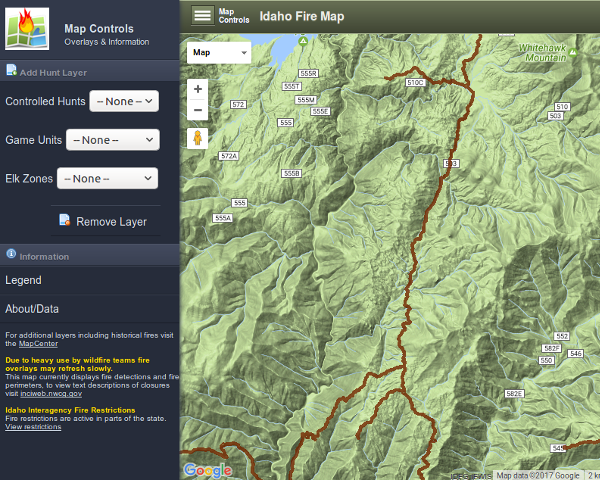600x480 pixels.
Task: Click the Google logo on map
Action: click(x=207, y=470)
